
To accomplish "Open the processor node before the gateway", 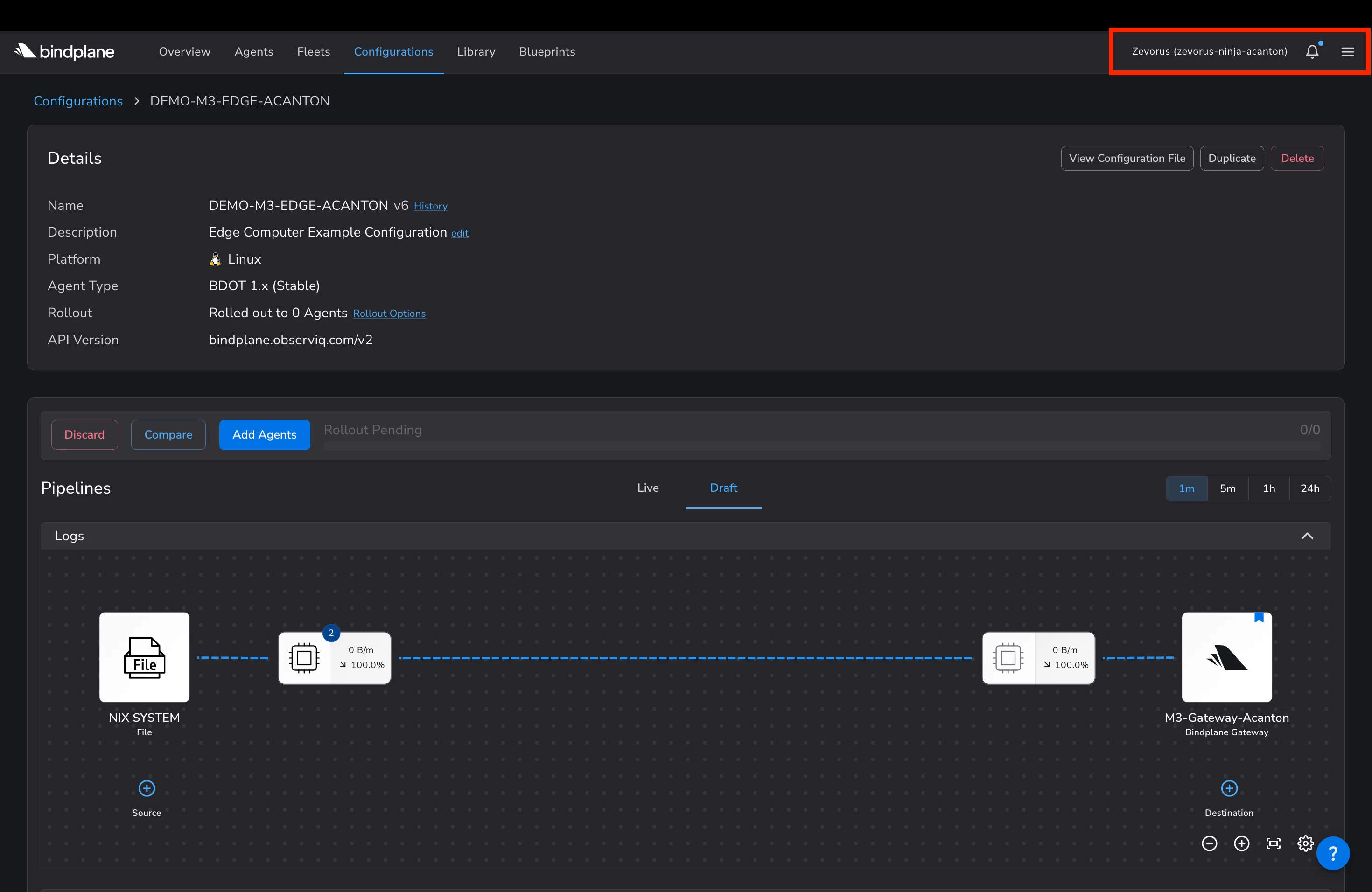I will (x=1038, y=657).
